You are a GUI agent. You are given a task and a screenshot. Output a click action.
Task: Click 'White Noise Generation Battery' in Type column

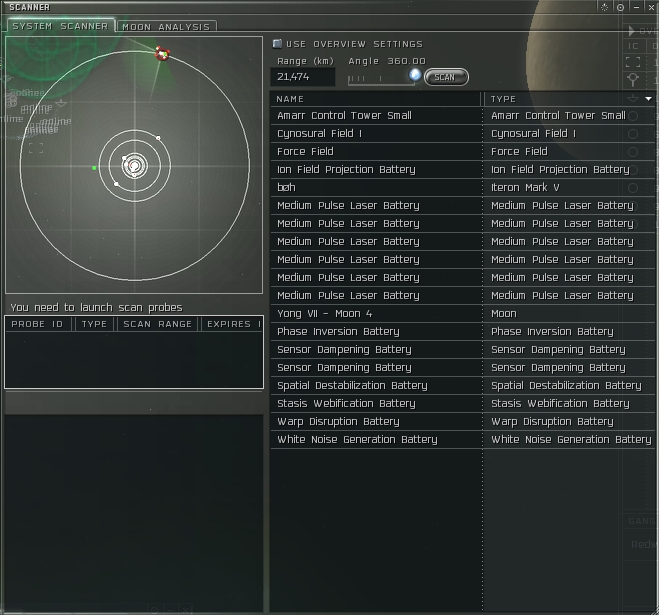571,440
